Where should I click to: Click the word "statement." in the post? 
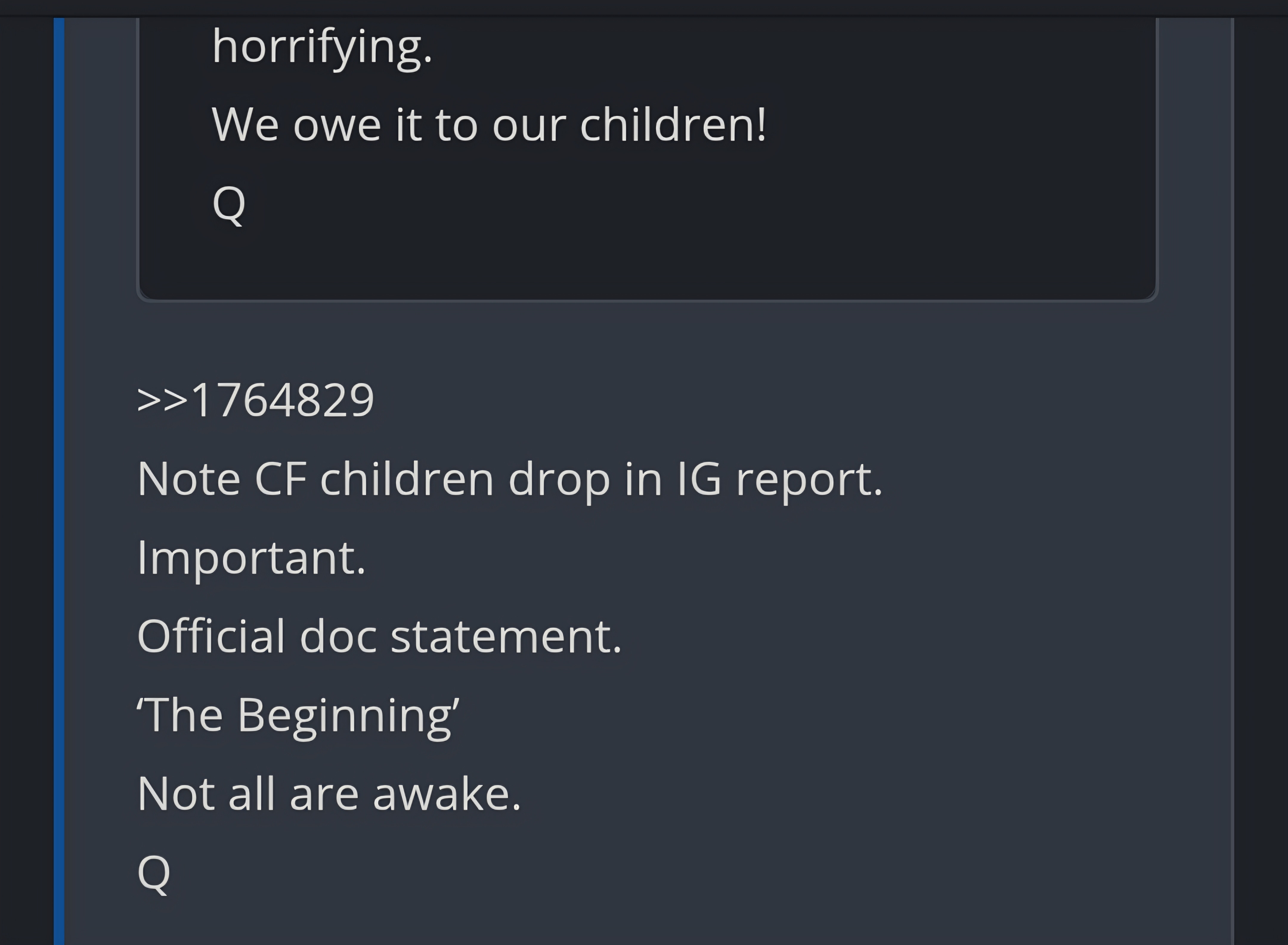[x=506, y=636]
